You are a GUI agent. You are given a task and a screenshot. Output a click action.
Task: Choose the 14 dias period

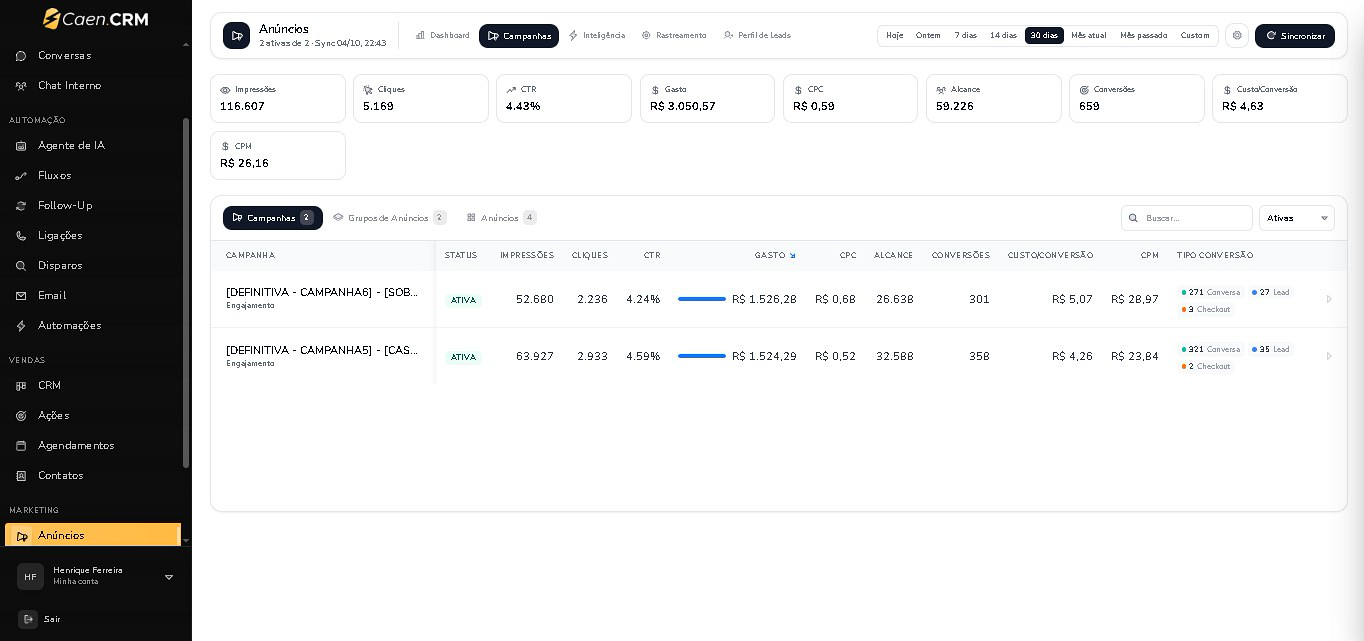click(1003, 36)
